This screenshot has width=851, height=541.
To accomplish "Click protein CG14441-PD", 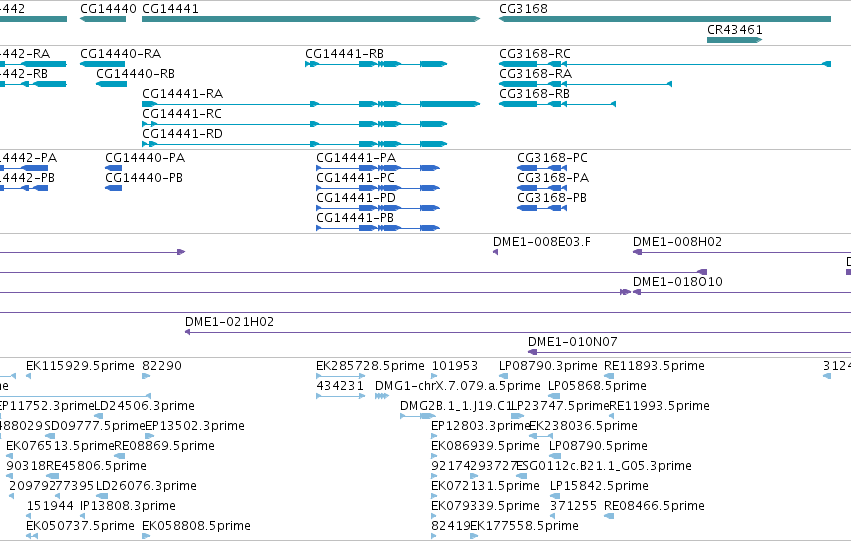I will (378, 208).
